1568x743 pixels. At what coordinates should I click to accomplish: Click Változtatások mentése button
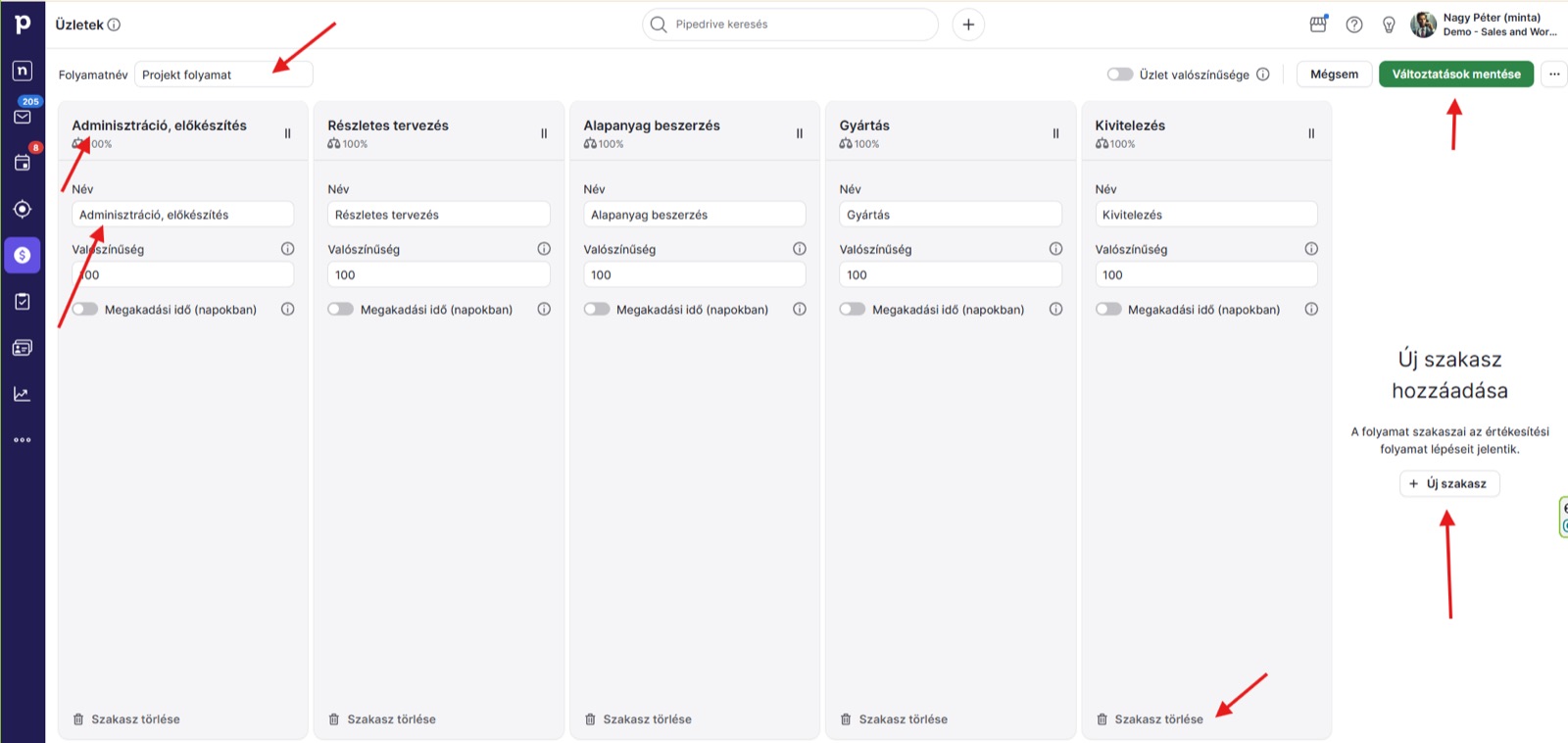pyautogui.click(x=1456, y=74)
